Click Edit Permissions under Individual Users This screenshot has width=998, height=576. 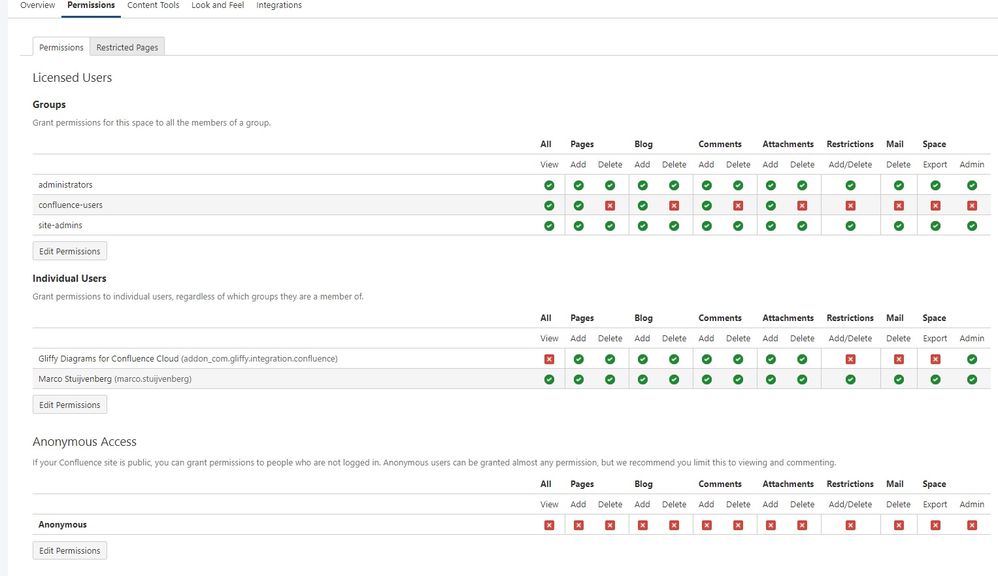tap(70, 405)
